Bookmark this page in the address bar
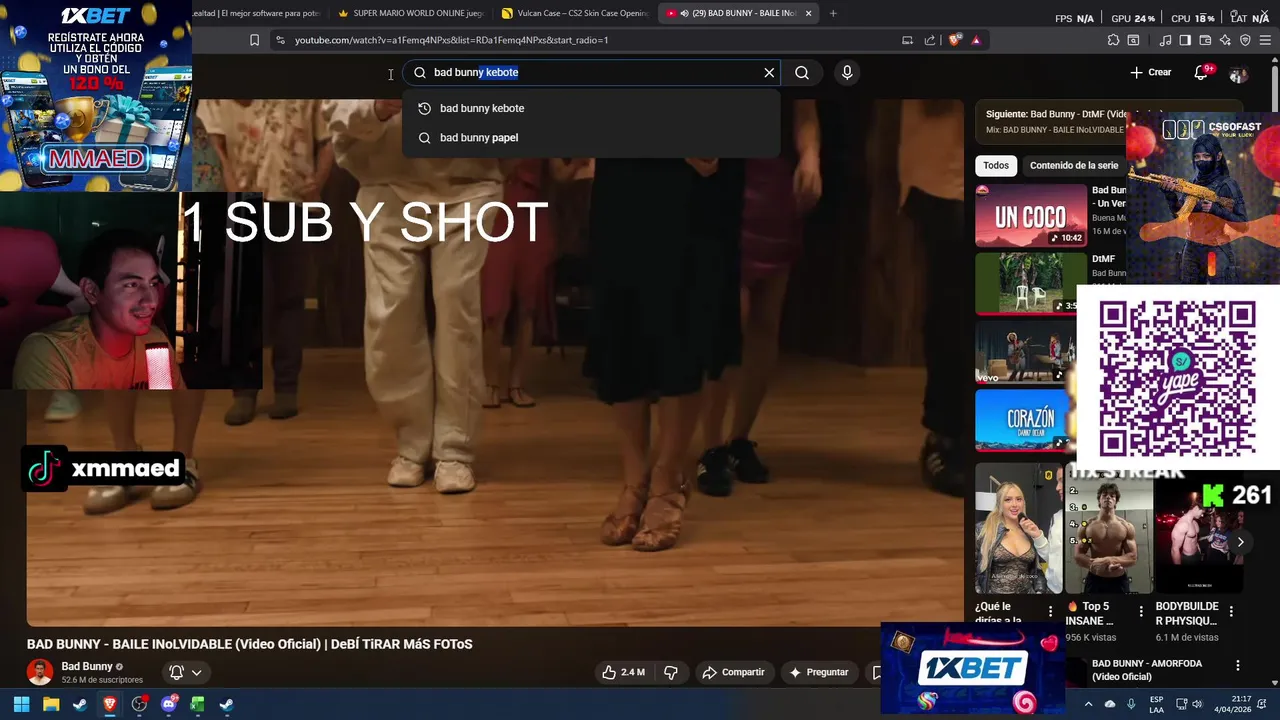Viewport: 1280px width, 720px height. [x=254, y=40]
